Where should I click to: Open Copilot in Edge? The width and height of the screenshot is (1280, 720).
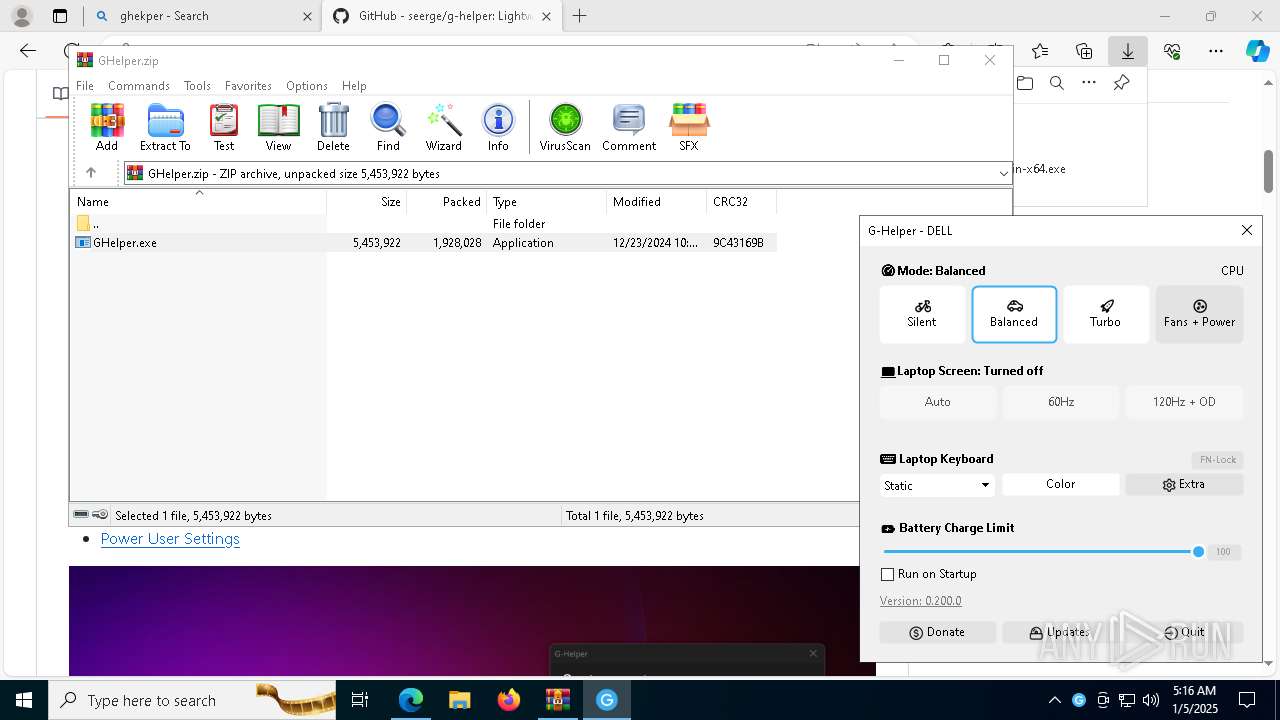1257,51
